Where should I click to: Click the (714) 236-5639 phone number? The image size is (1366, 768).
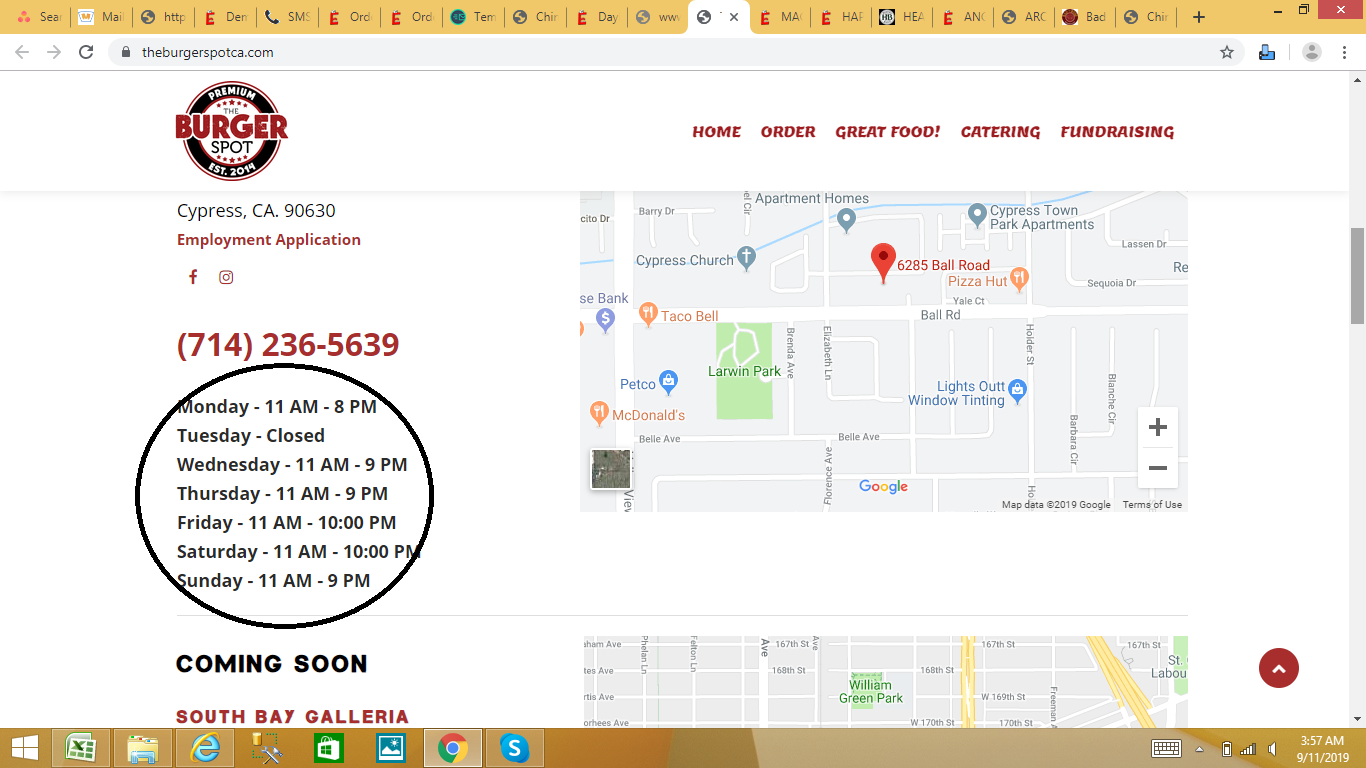[288, 345]
